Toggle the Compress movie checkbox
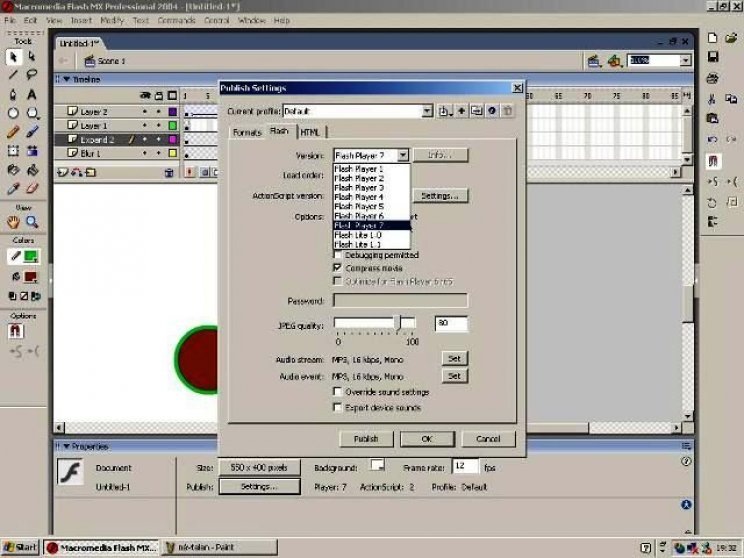 pos(337,268)
